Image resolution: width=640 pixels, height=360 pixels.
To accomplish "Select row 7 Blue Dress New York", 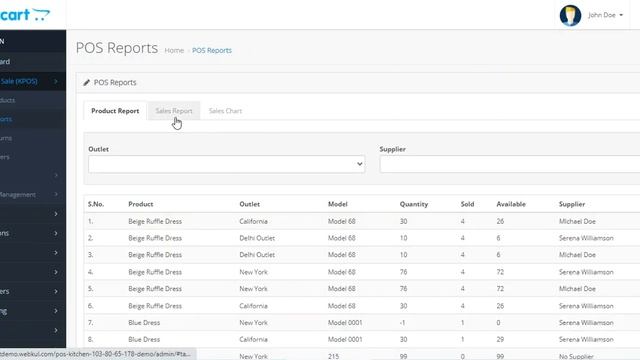I will coord(362,322).
